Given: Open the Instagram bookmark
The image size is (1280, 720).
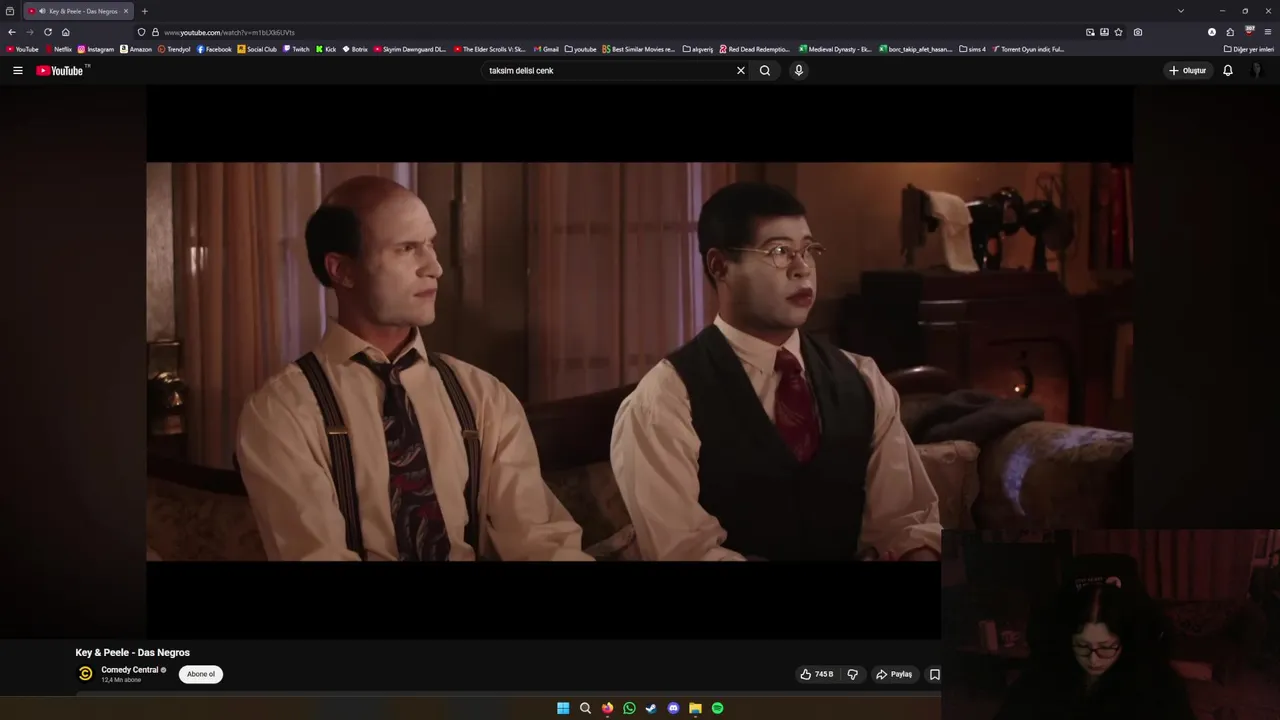Looking at the screenshot, I should (96, 49).
